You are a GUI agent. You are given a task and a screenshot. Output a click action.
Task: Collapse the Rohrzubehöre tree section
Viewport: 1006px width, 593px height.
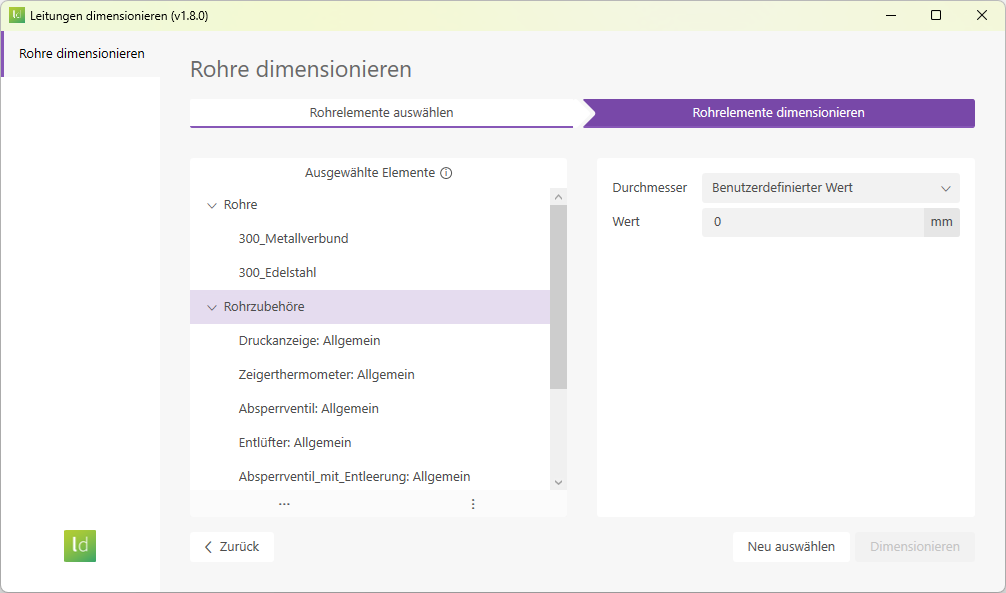(x=211, y=307)
